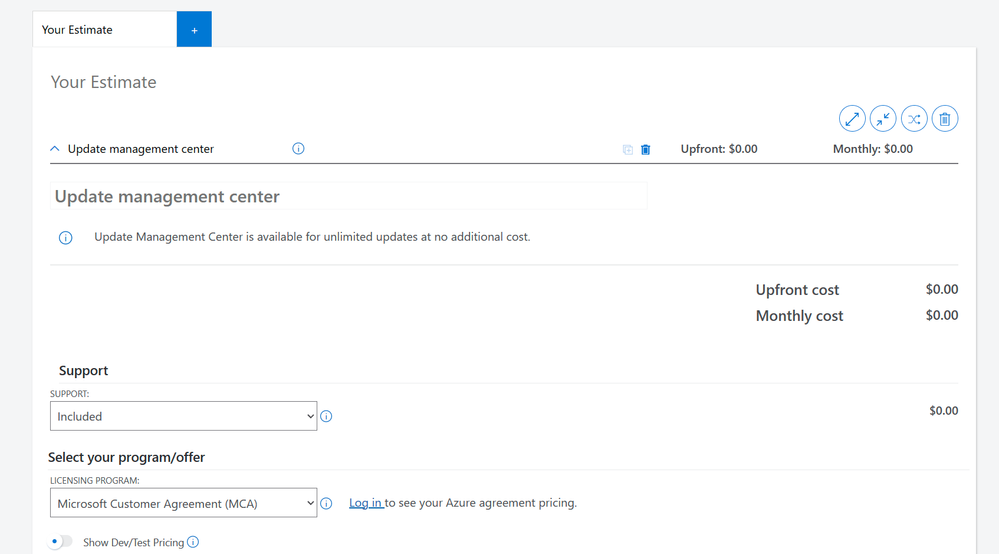Click the rearrange services shuffle icon

point(914,119)
